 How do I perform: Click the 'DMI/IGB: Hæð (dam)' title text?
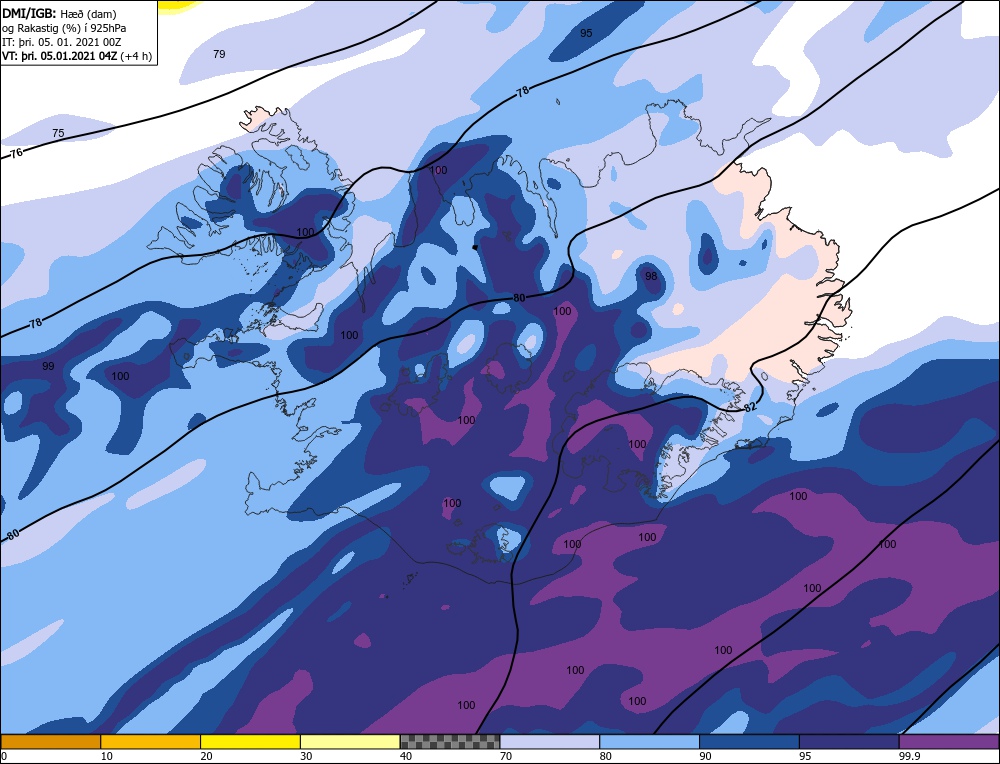pos(59,14)
